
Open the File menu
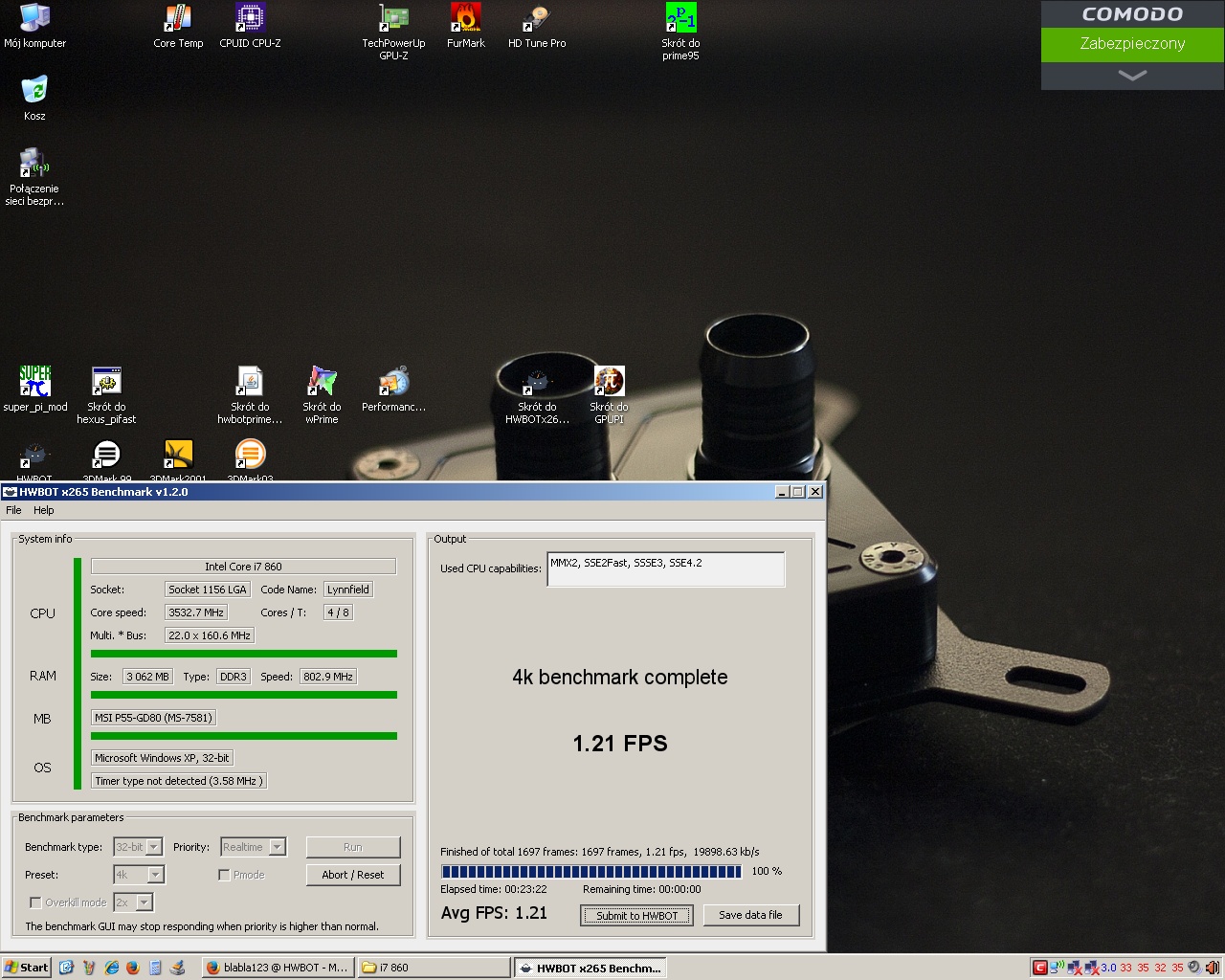tap(13, 510)
